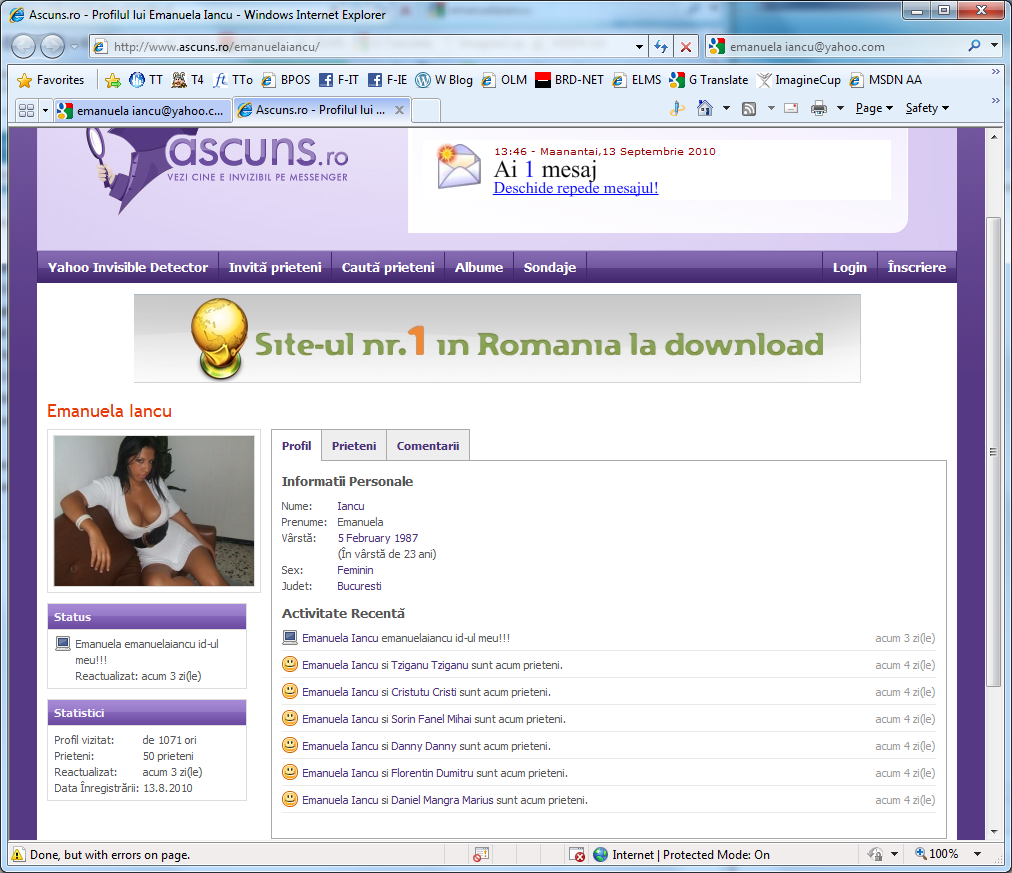Expand the address bar URL dropdown
The height and width of the screenshot is (873, 1012).
pyautogui.click(x=640, y=47)
